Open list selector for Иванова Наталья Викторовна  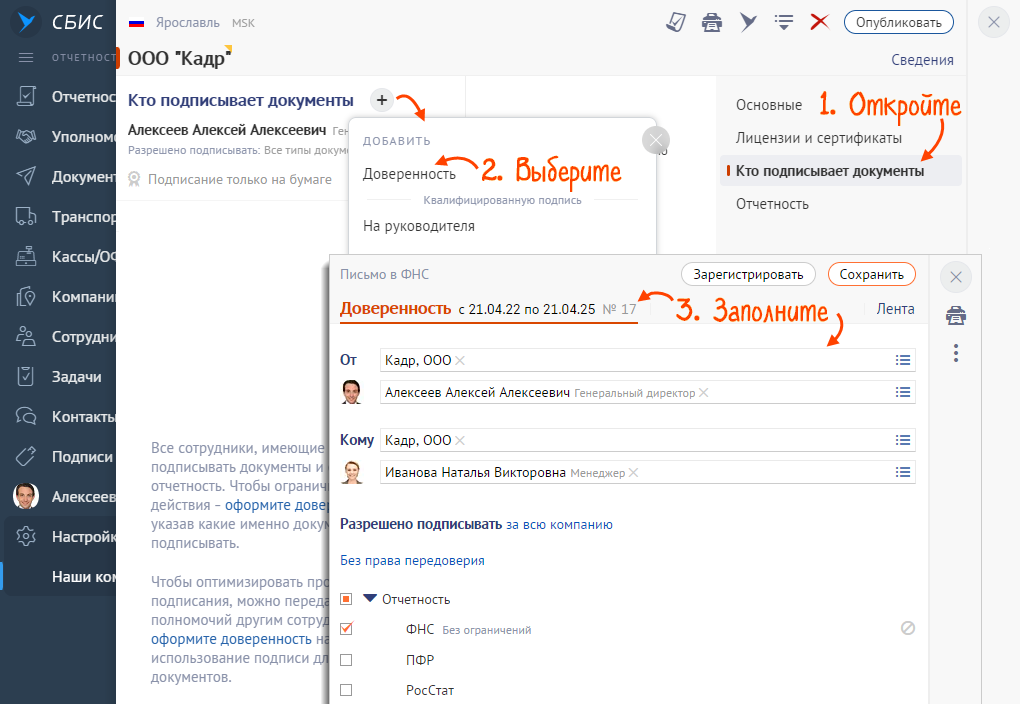point(903,472)
